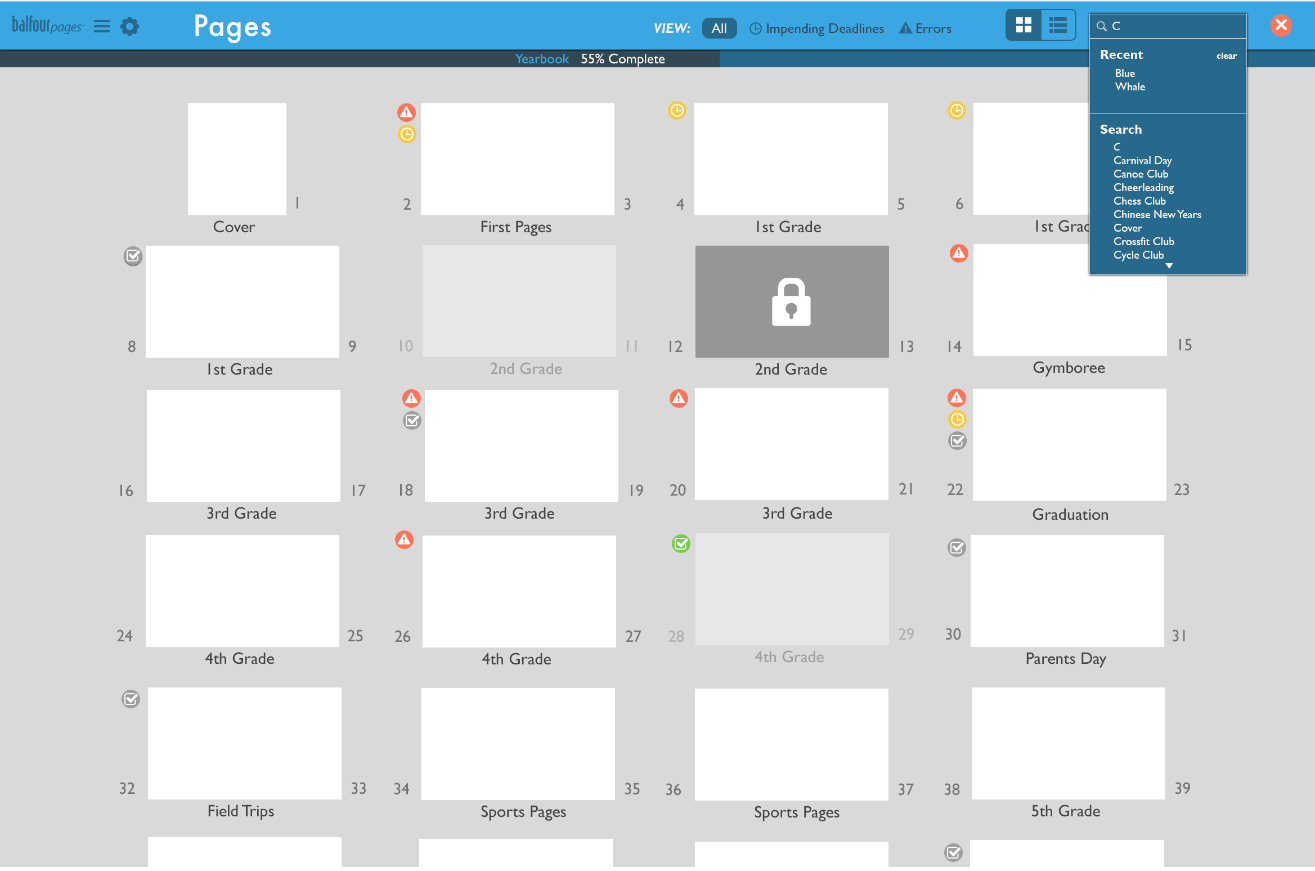Click the error warning icon on Graduation page 22

[x=956, y=397]
